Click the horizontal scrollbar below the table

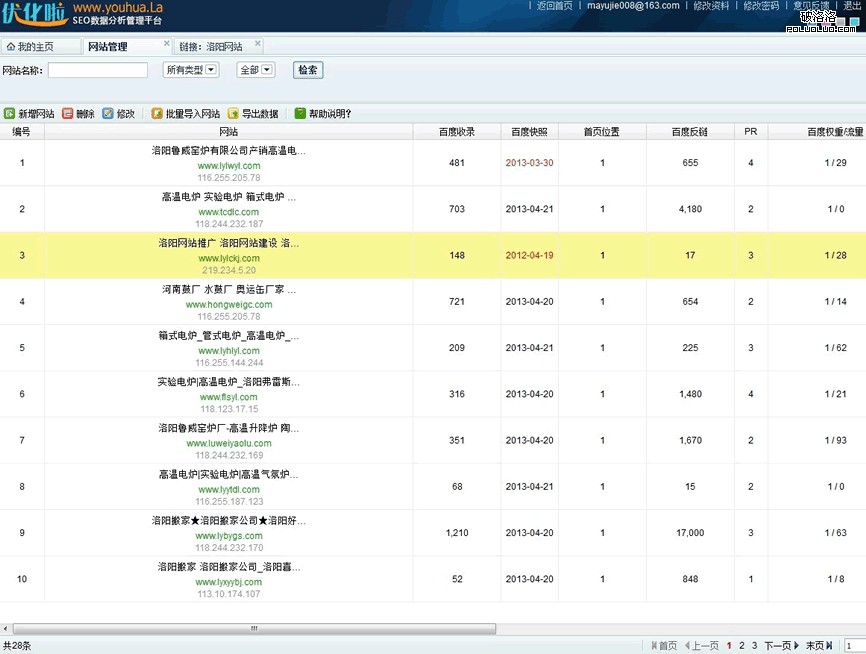point(253,628)
